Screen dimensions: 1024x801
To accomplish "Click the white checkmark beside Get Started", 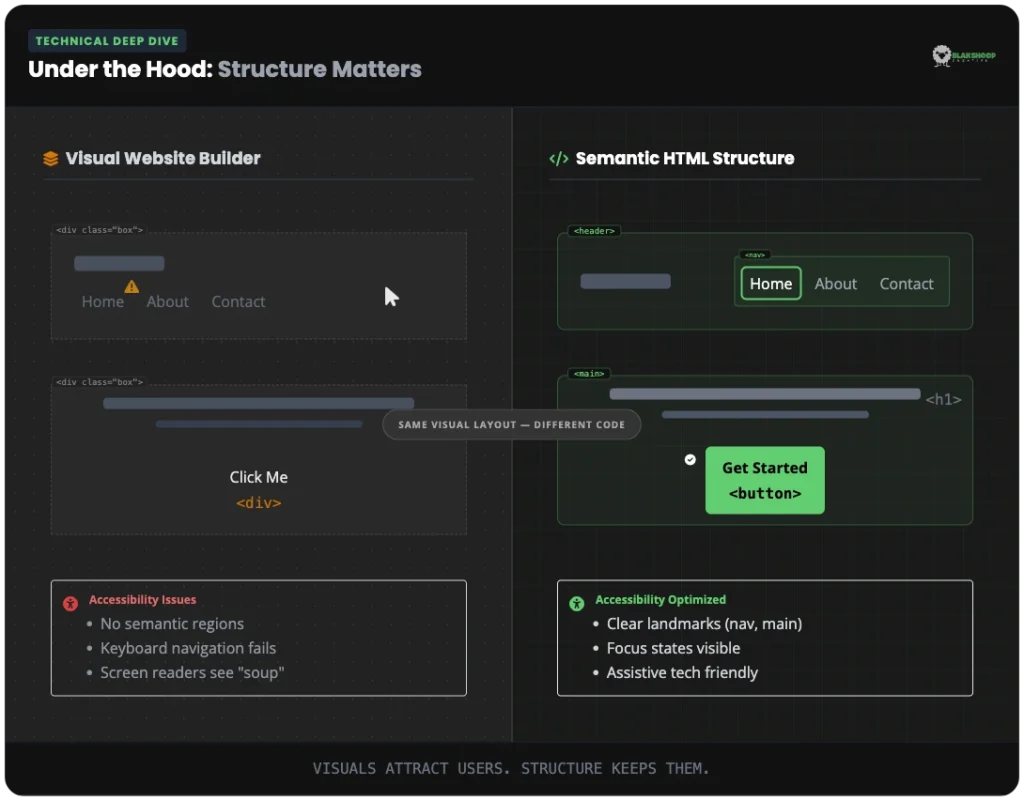I will (x=690, y=460).
